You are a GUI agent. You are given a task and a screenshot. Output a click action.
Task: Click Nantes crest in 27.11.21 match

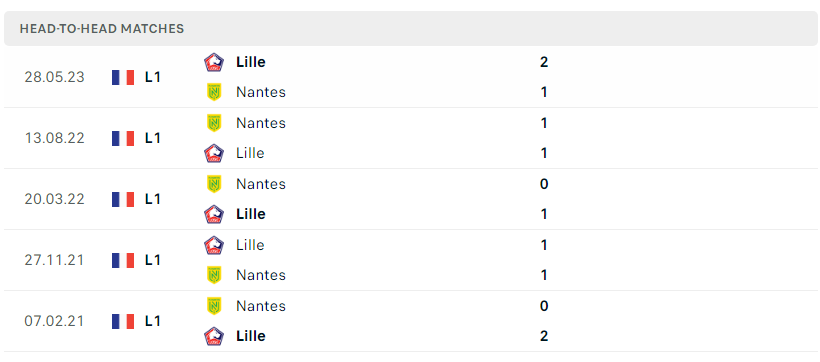click(214, 275)
